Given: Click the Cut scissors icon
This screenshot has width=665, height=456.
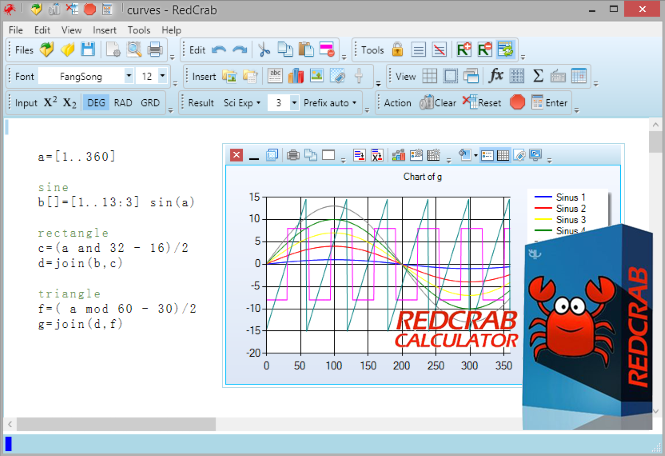Looking at the screenshot, I should click(x=264, y=50).
